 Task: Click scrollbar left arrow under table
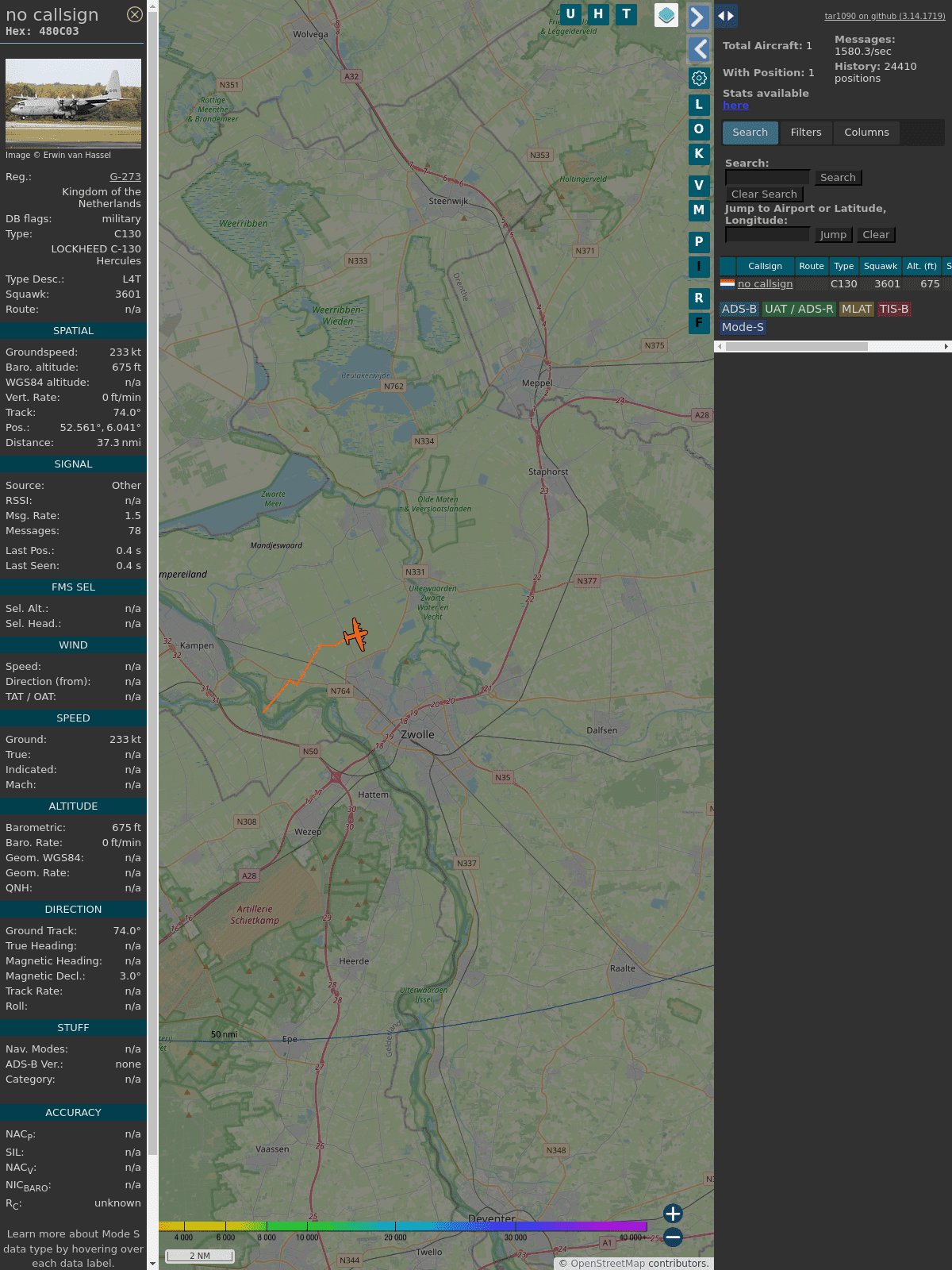point(720,347)
